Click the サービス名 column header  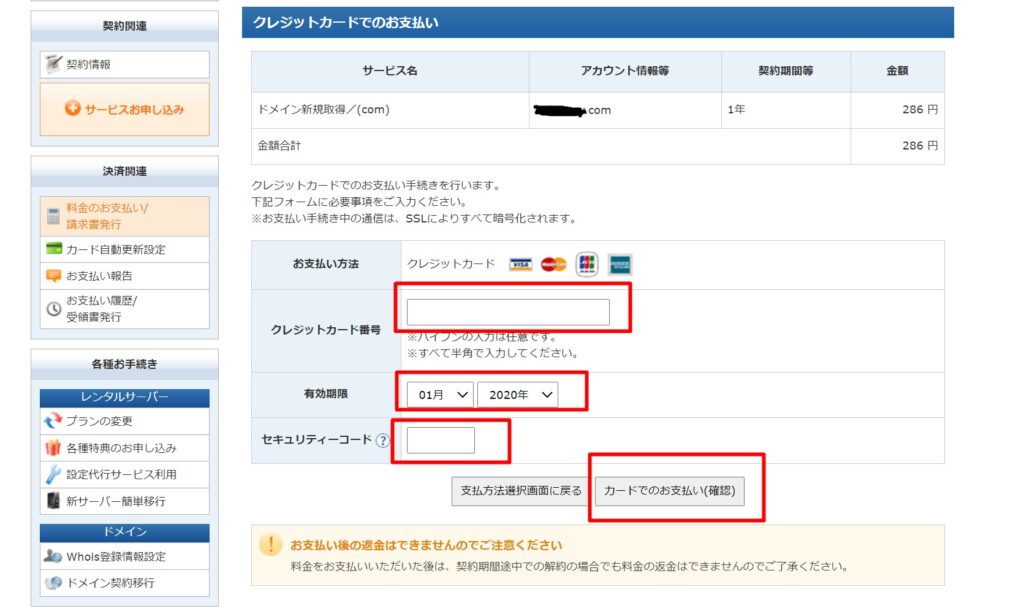click(390, 71)
